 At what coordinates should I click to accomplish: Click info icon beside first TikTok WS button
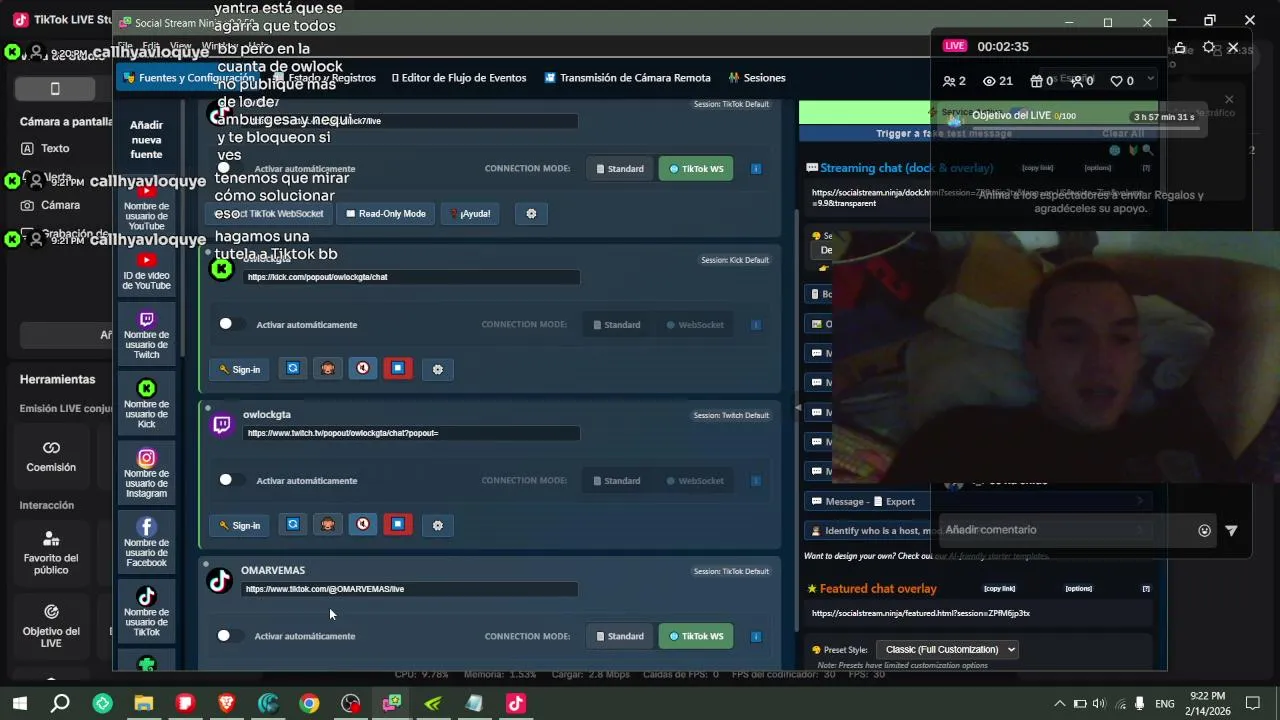[x=756, y=169]
